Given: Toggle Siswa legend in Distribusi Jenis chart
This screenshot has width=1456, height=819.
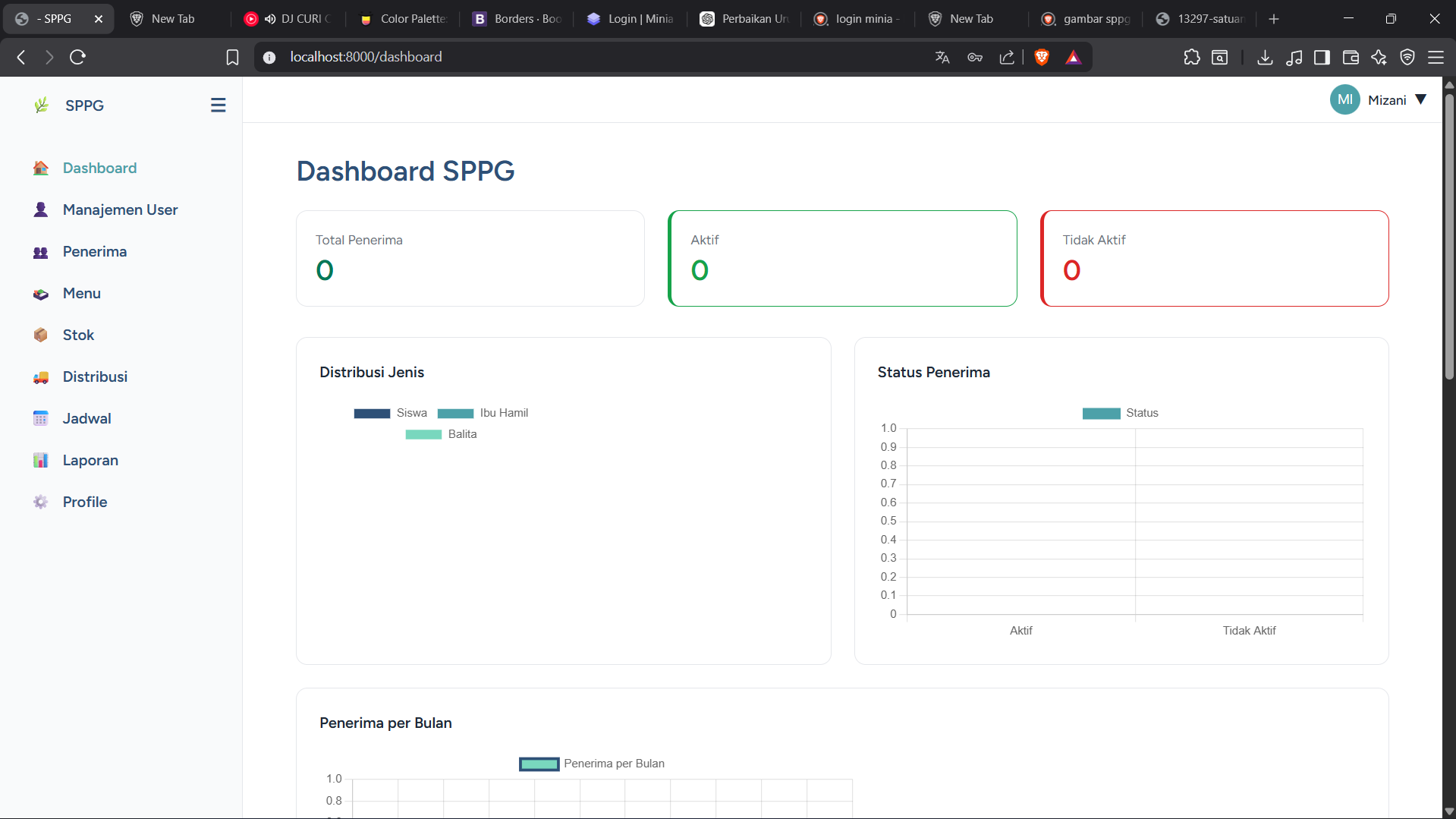Looking at the screenshot, I should (390, 413).
